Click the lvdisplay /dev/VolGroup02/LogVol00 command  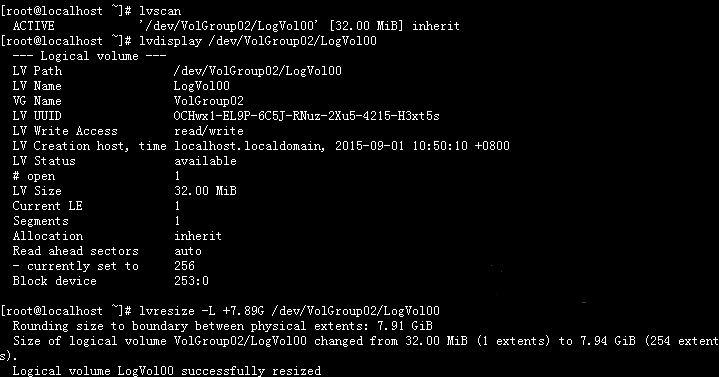pyautogui.click(x=258, y=41)
